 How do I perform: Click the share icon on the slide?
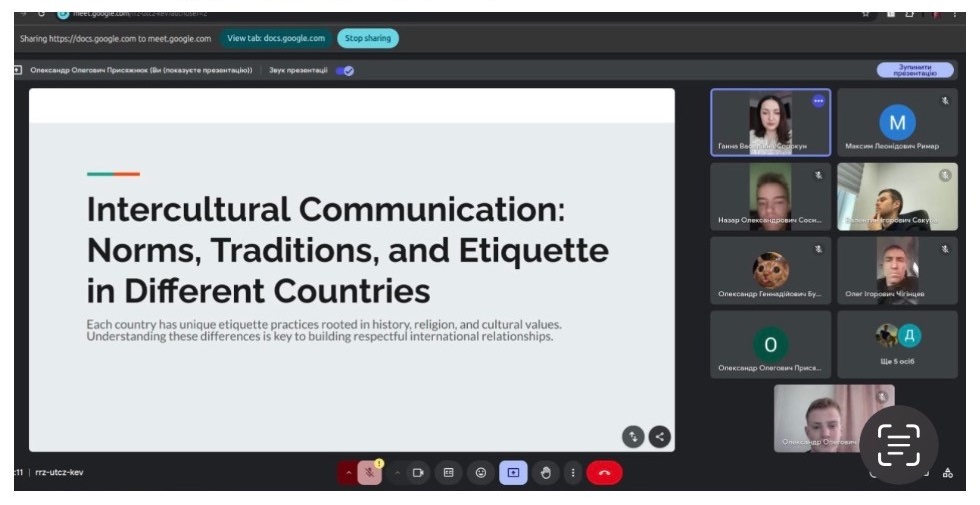[659, 436]
